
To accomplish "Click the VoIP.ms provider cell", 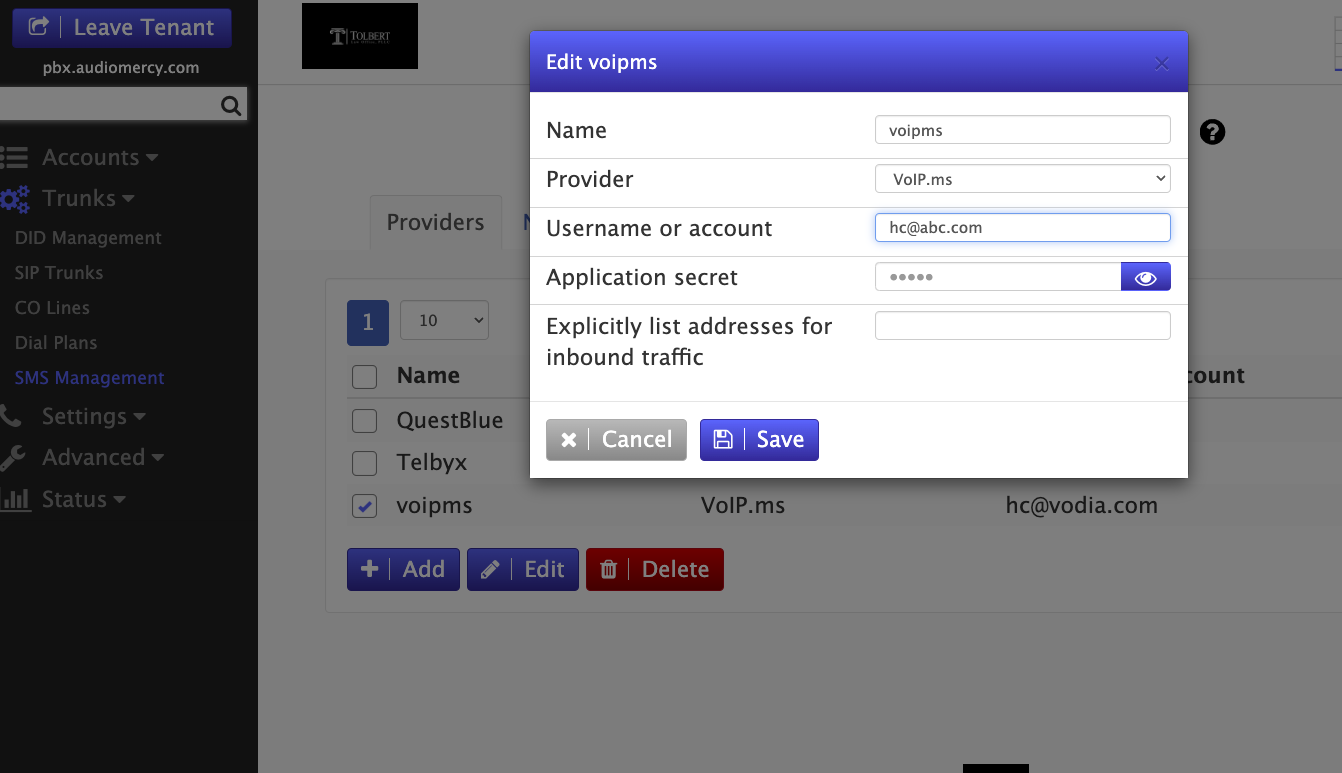I will click(743, 506).
